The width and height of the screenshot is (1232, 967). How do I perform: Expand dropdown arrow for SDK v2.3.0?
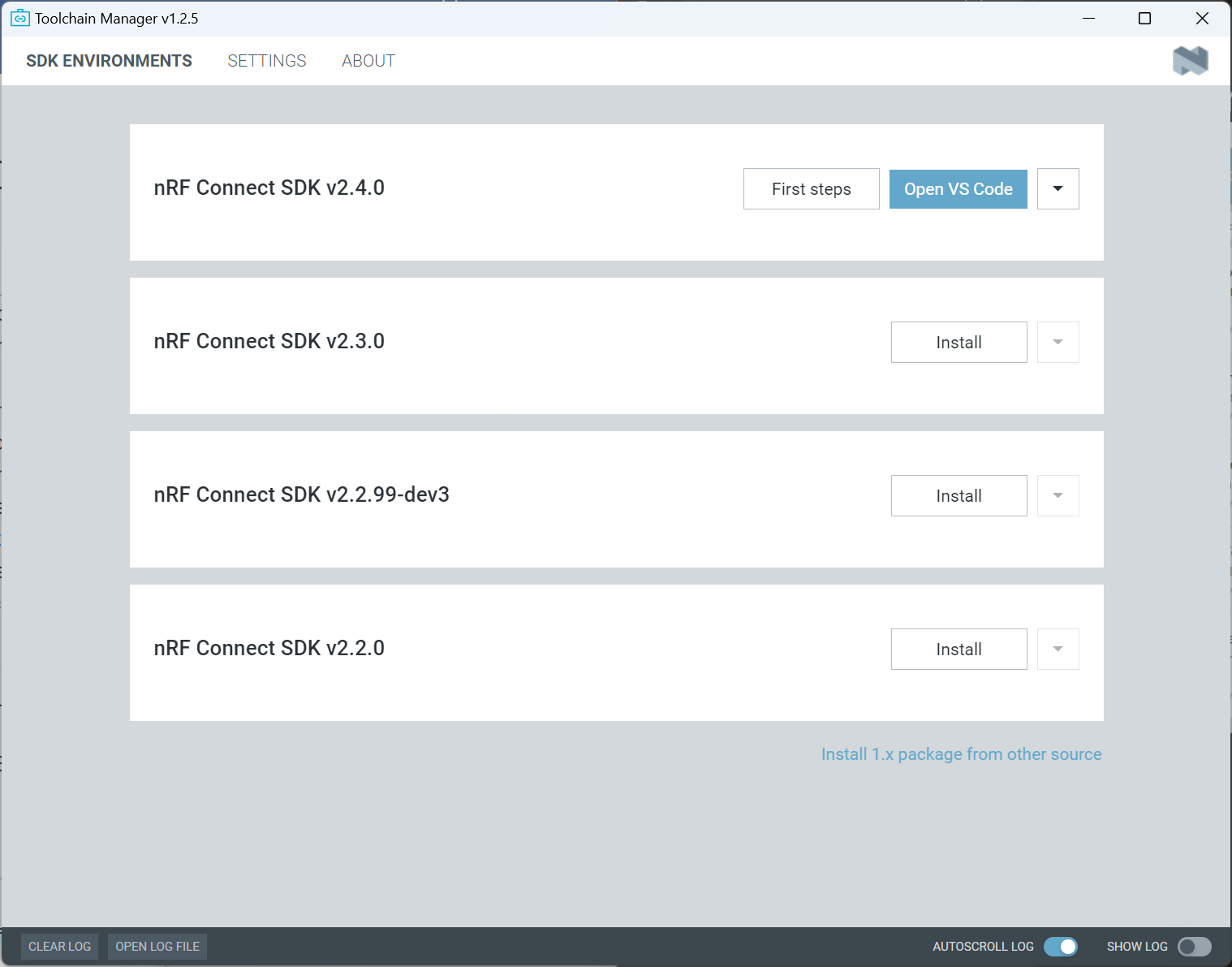coord(1058,343)
